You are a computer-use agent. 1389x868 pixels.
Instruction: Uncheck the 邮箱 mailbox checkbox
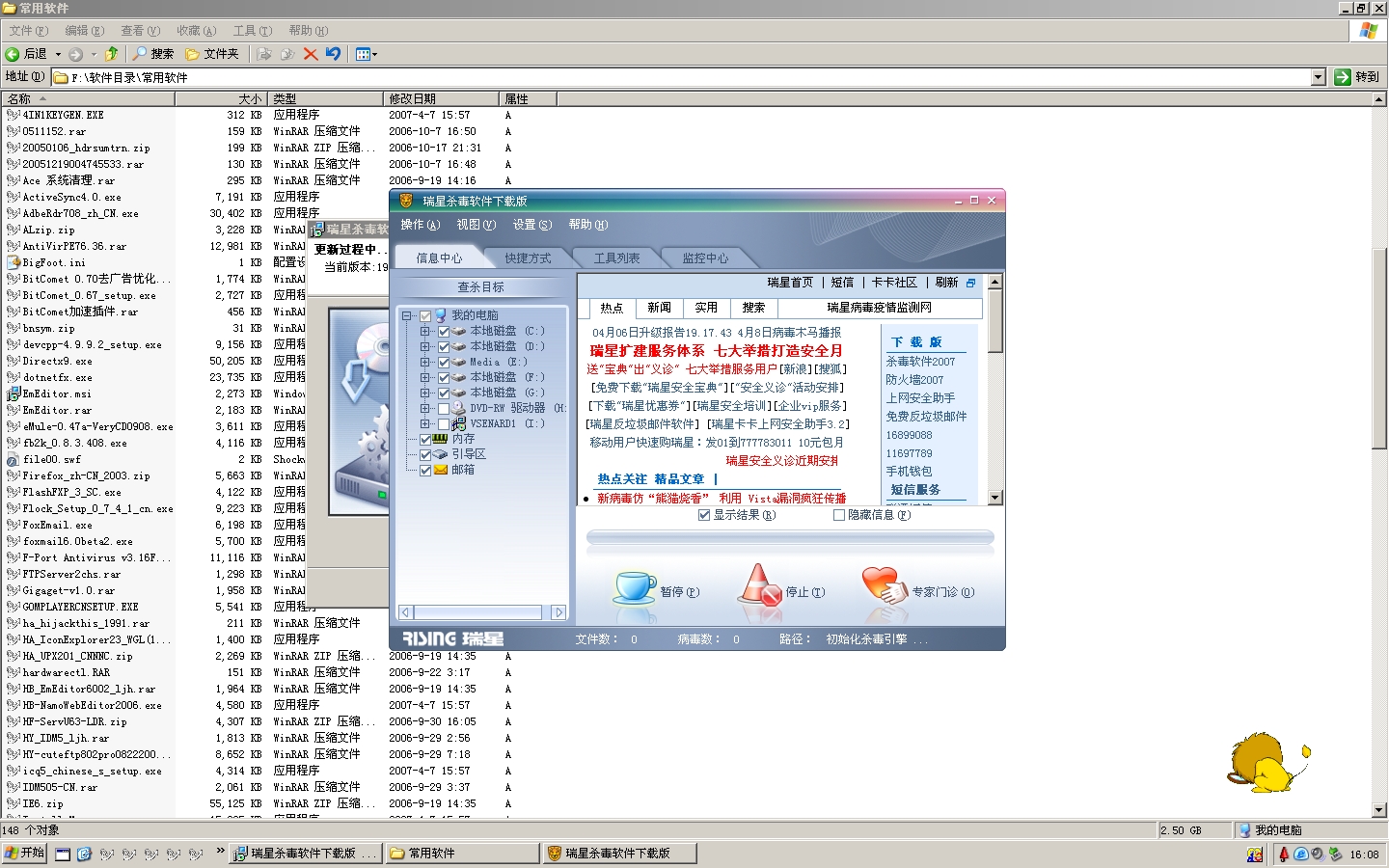coord(425,470)
